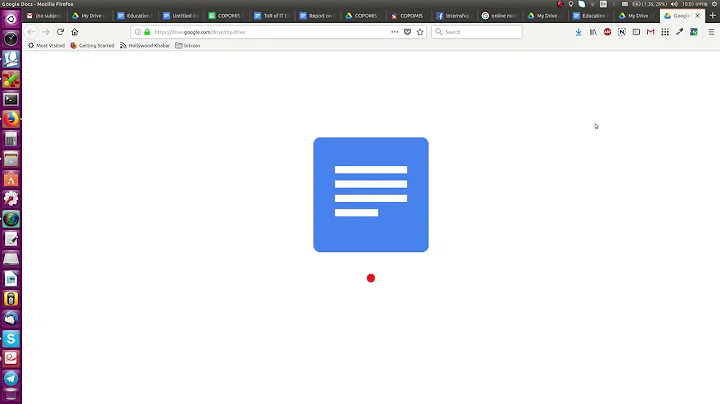
Task: Switch to the Untitled document tab
Action: 181,16
